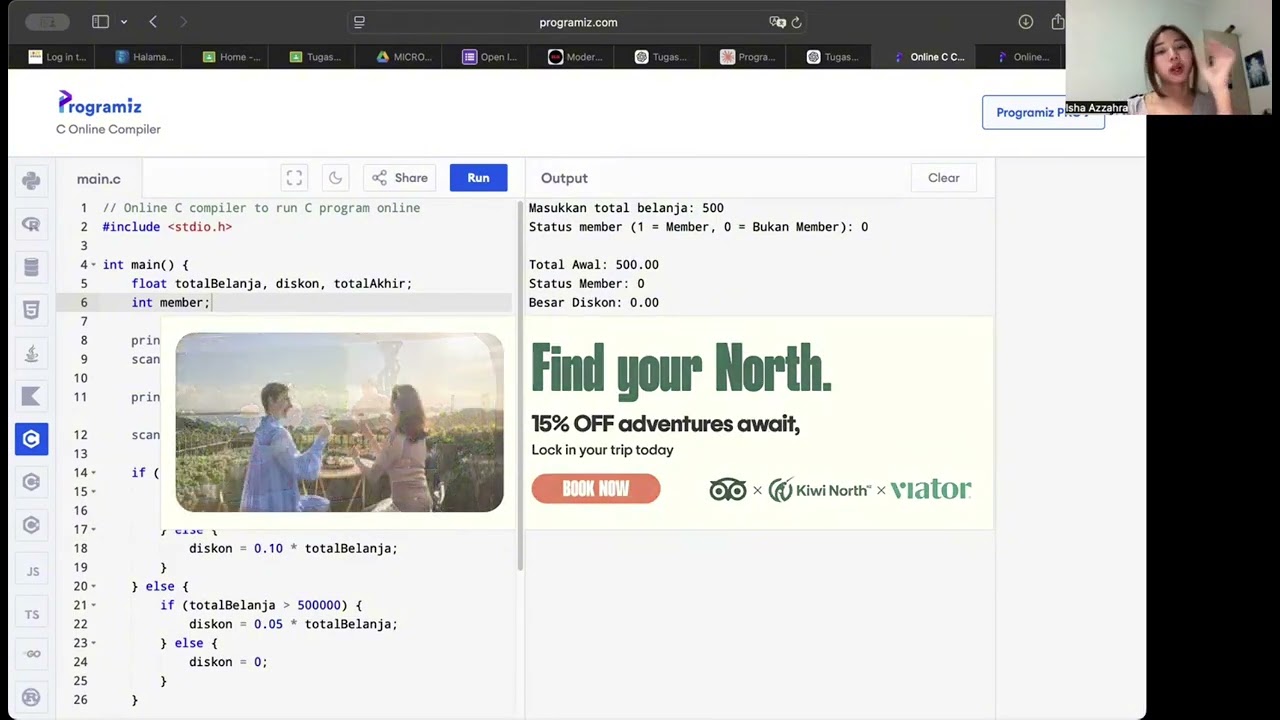The width and height of the screenshot is (1280, 720).
Task: Switch to the 'Online C C...' active tab
Action: click(929, 57)
